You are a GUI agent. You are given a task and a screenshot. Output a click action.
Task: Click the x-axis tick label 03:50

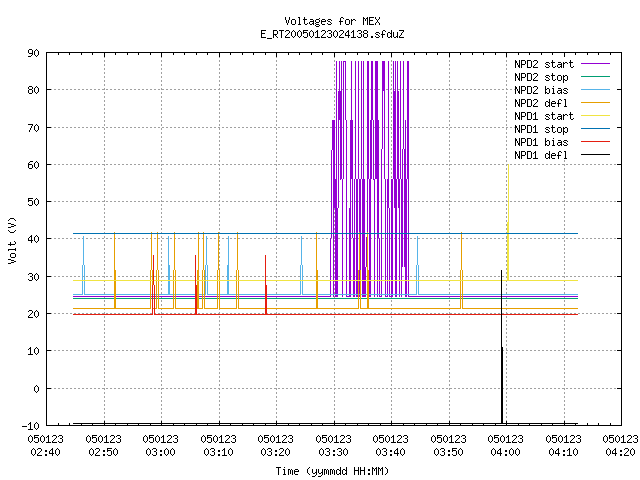coord(449,452)
